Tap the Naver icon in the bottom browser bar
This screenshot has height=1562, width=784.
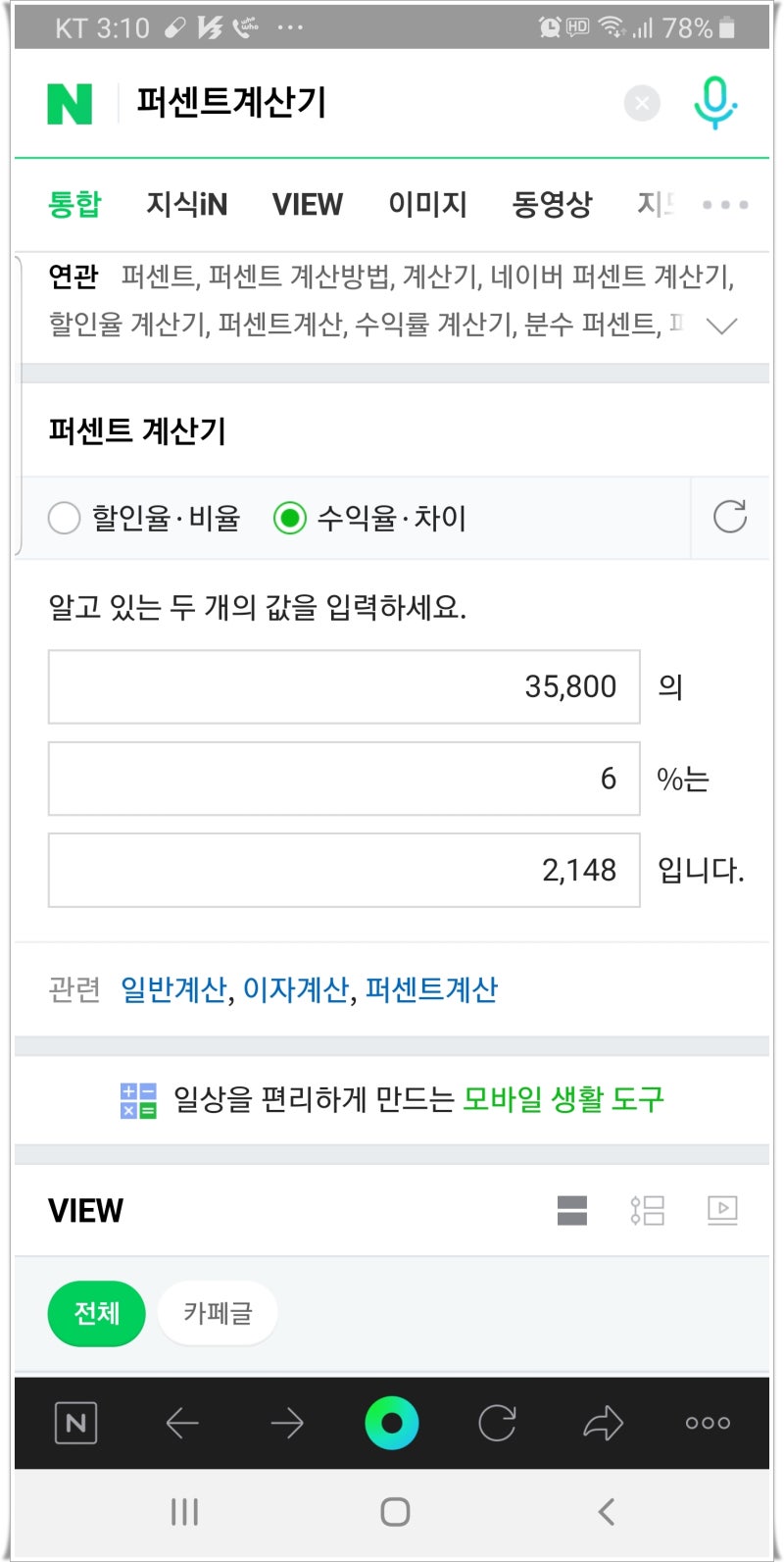(x=75, y=1424)
